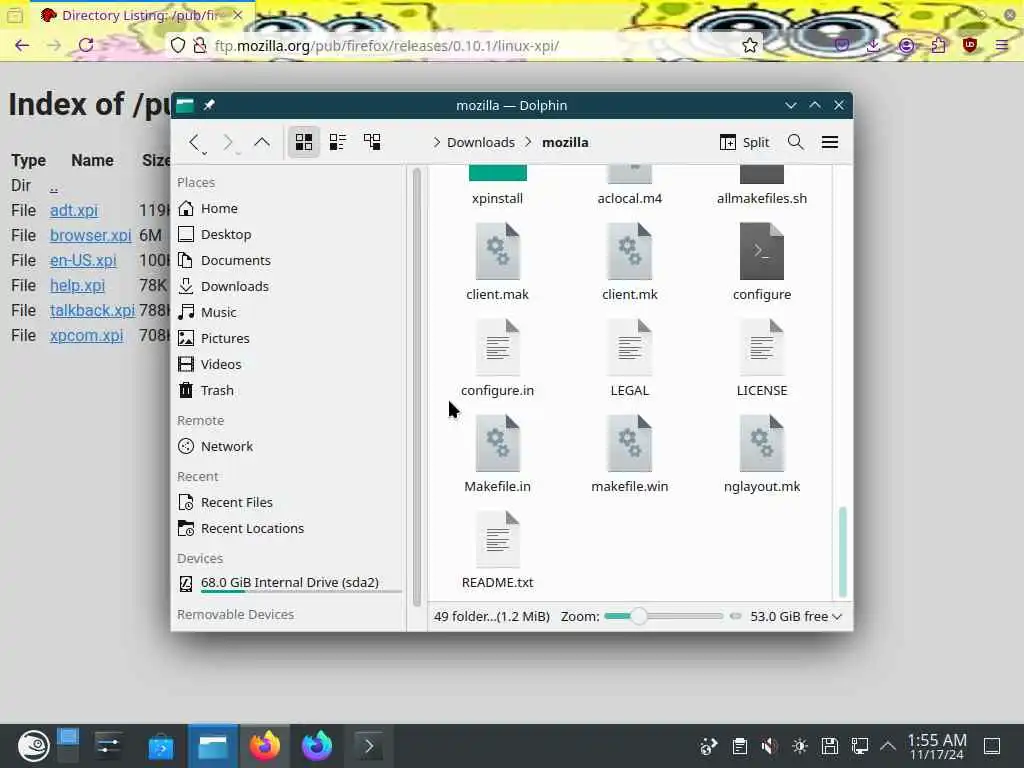Open uBlock Origin extension icon
Image resolution: width=1024 pixels, height=768 pixels.
(970, 46)
